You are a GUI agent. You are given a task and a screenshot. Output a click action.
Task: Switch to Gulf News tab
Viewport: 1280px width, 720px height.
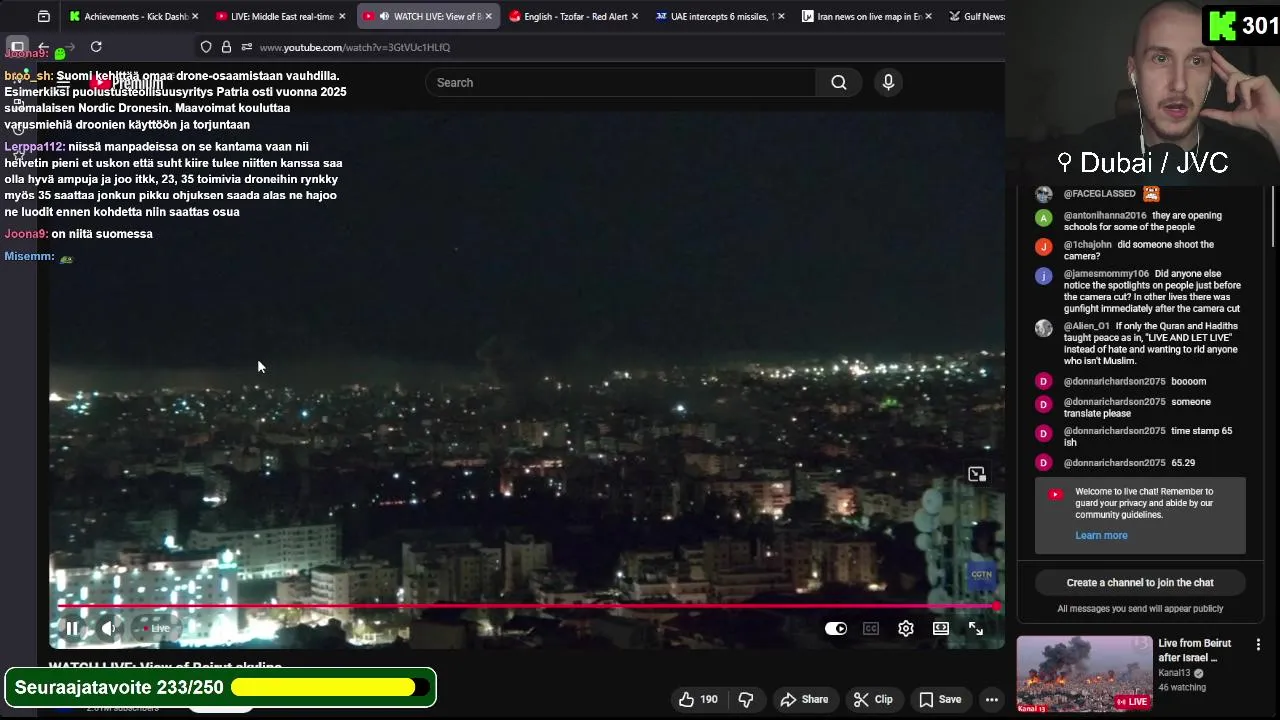click(975, 16)
